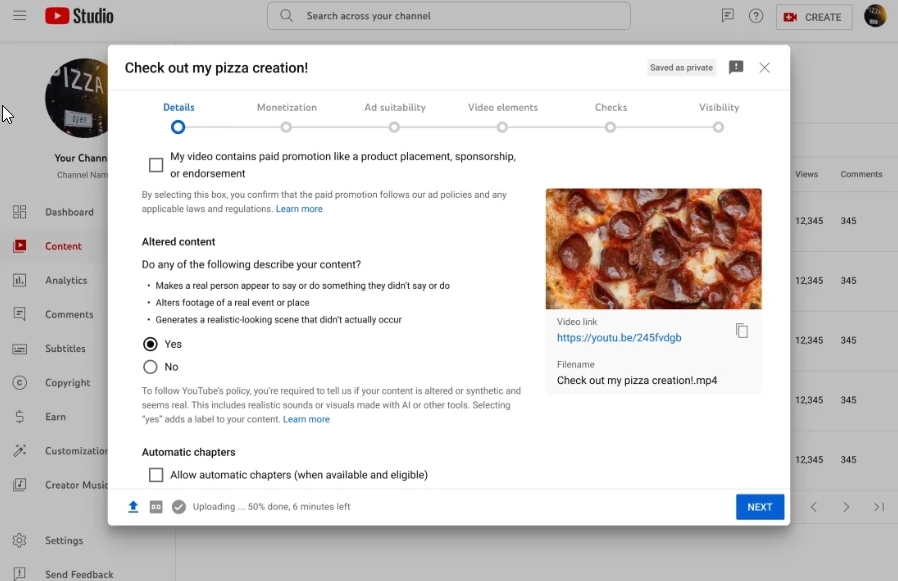Screen dimensions: 898x581
Task: Open the Analytics sidebar icon
Action: click(20, 281)
